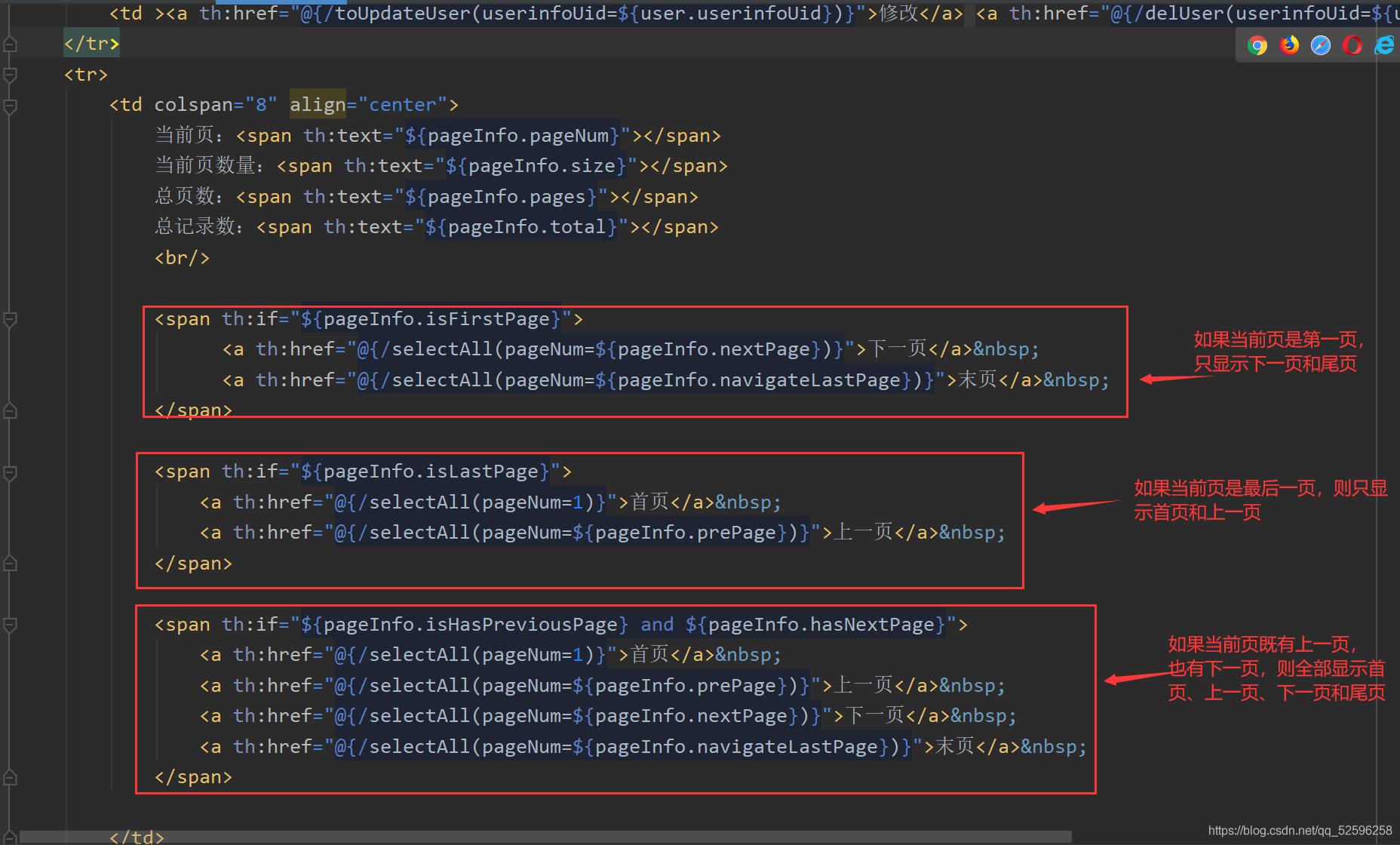Click ${pageInfo.isLastPage} condition text
Image resolution: width=1400 pixels, height=845 pixels.
425,472
